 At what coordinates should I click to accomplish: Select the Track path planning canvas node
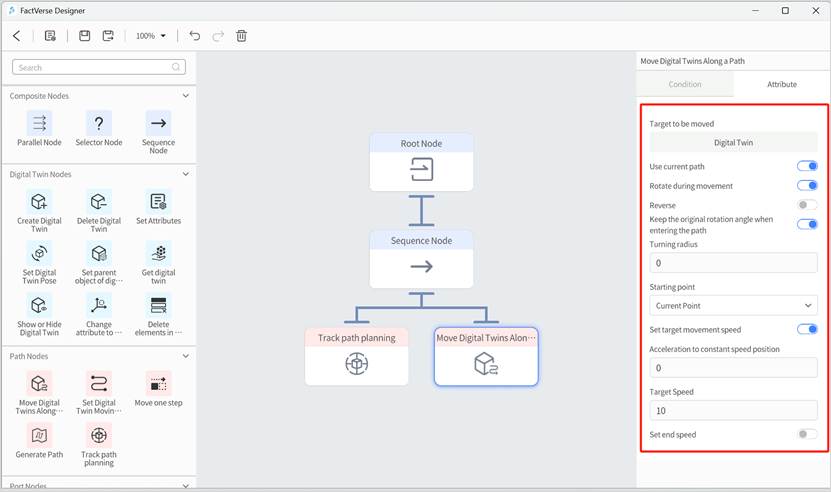[356, 356]
